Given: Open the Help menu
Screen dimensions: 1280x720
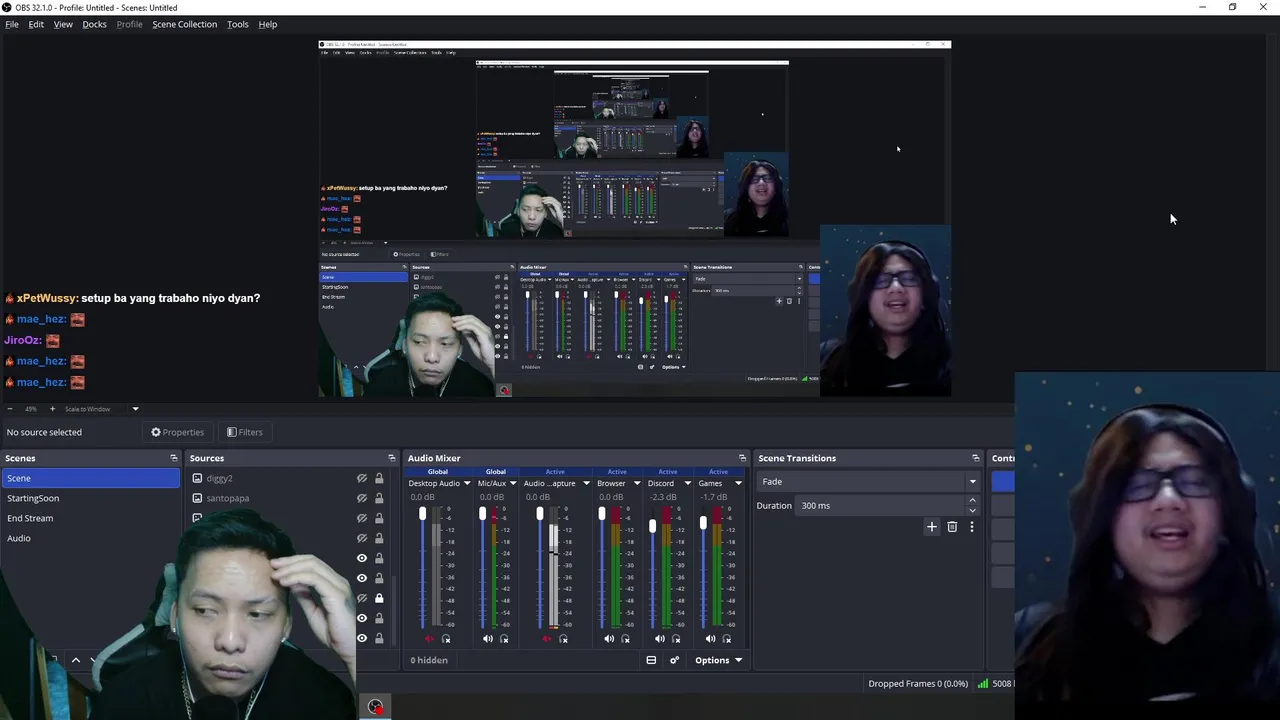Looking at the screenshot, I should point(268,24).
